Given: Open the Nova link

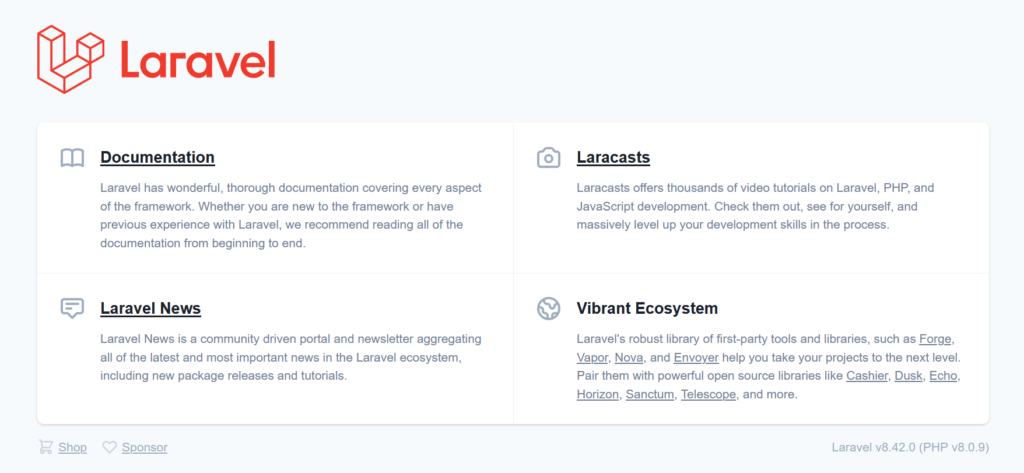Looking at the screenshot, I should pos(630,357).
